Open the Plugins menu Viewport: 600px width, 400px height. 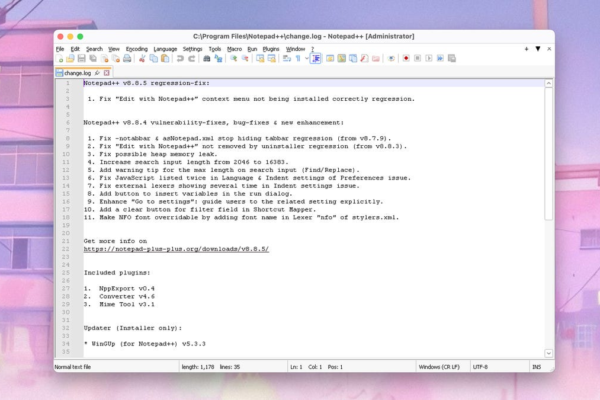(271, 49)
